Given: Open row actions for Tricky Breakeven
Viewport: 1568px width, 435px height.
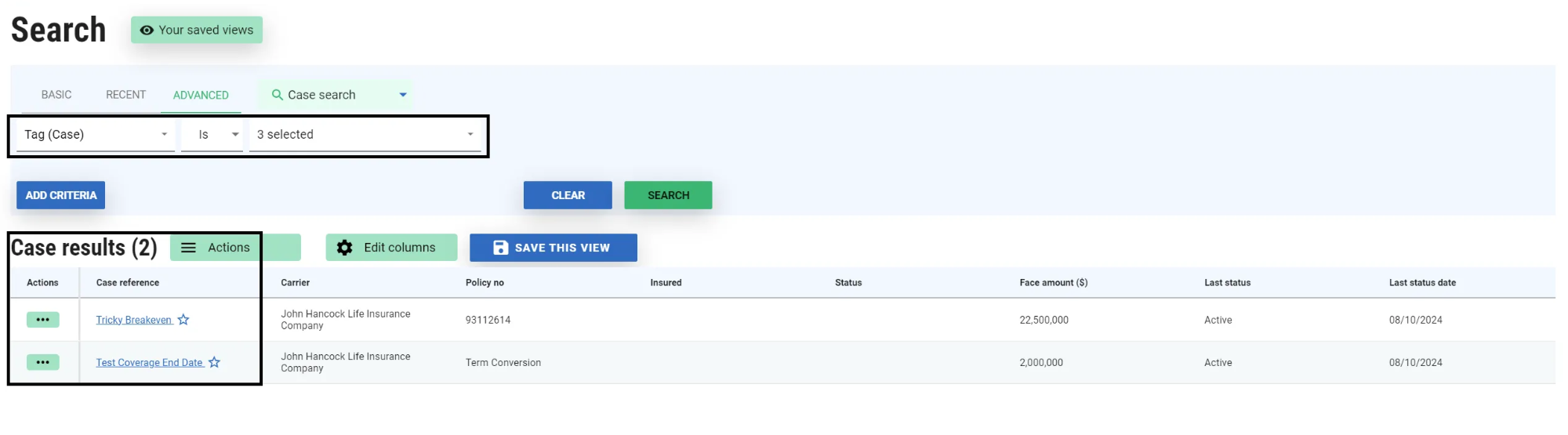Looking at the screenshot, I should point(42,320).
